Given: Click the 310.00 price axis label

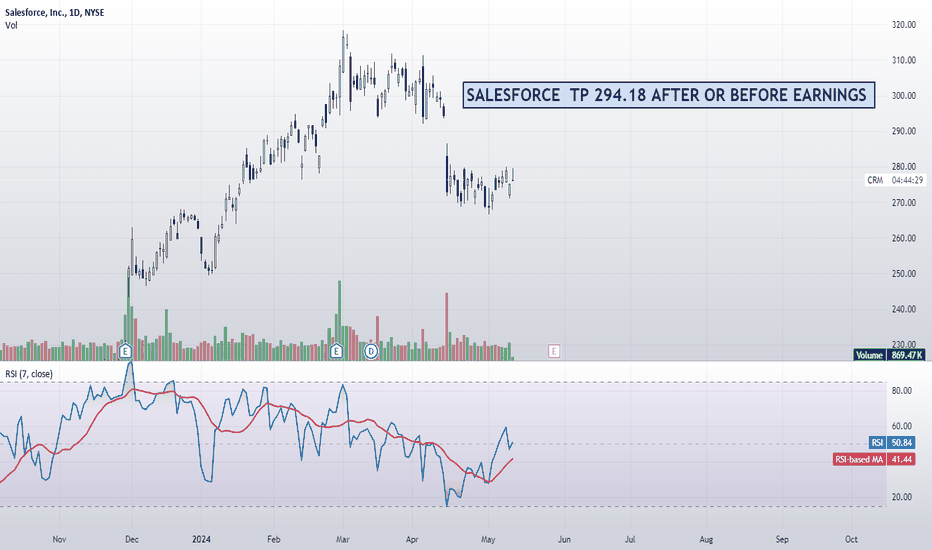Looking at the screenshot, I should [x=903, y=61].
